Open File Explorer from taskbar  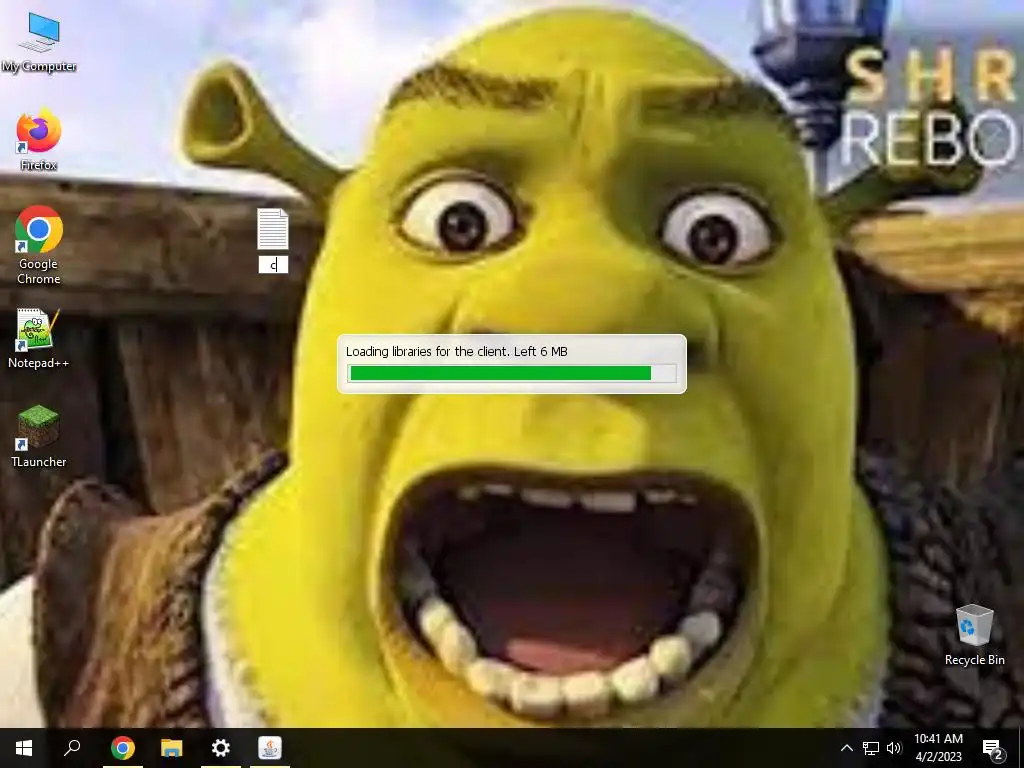[172, 748]
